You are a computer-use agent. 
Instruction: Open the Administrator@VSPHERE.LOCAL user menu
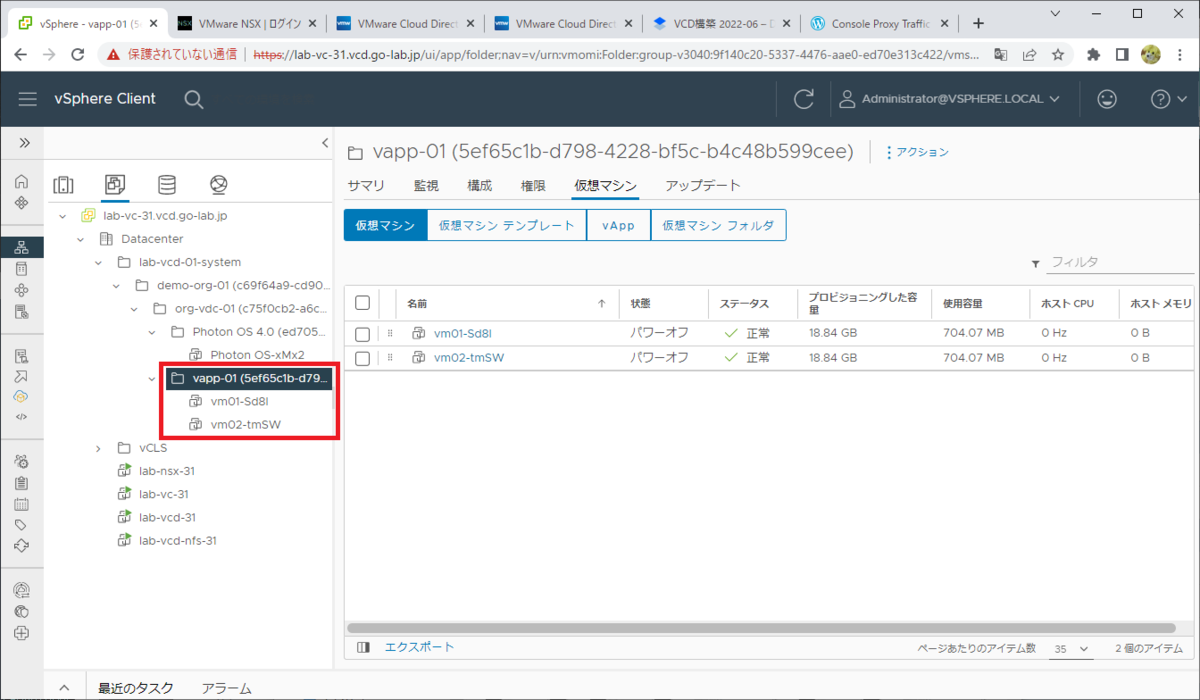(950, 99)
